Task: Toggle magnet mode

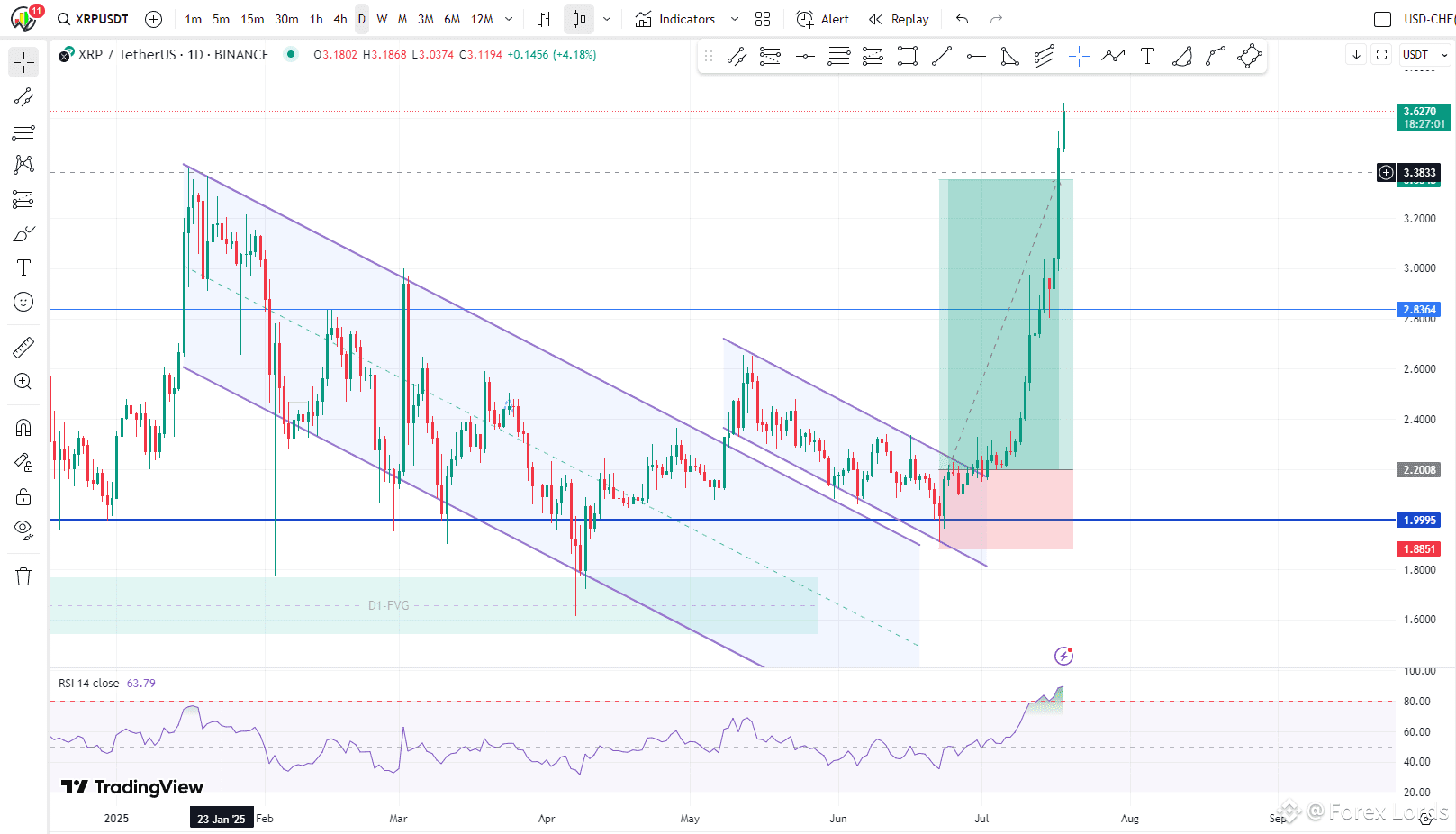Action: (23, 428)
